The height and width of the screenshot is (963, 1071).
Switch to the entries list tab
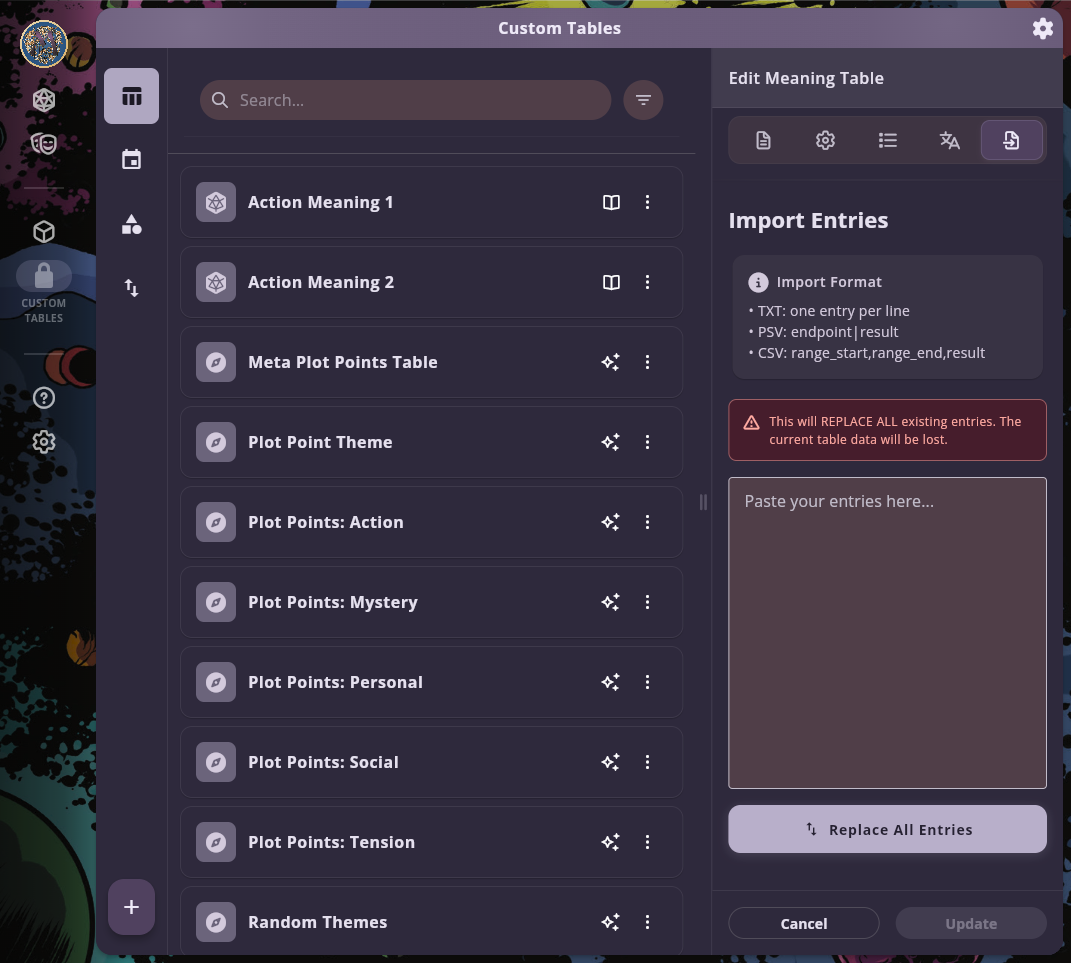(887, 141)
